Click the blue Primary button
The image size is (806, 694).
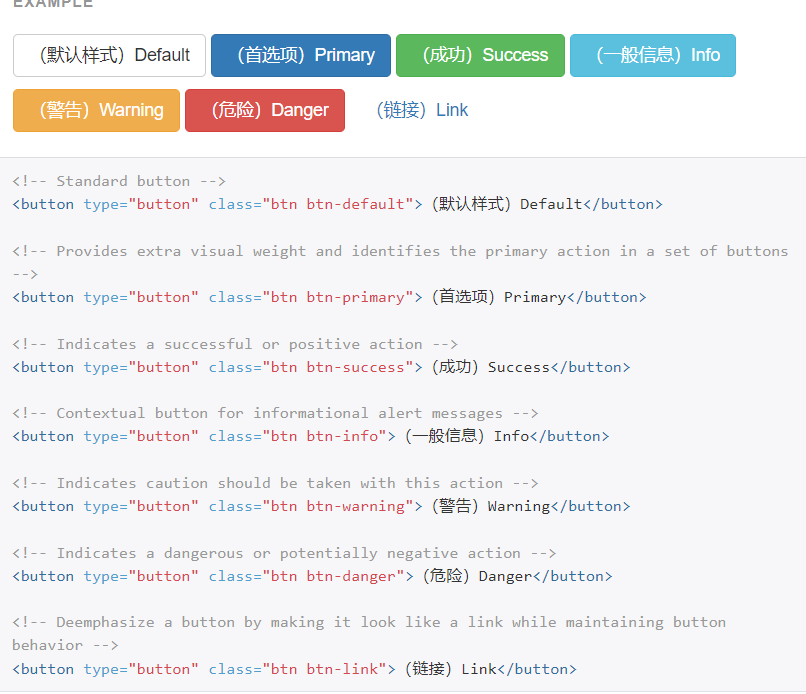(x=301, y=56)
